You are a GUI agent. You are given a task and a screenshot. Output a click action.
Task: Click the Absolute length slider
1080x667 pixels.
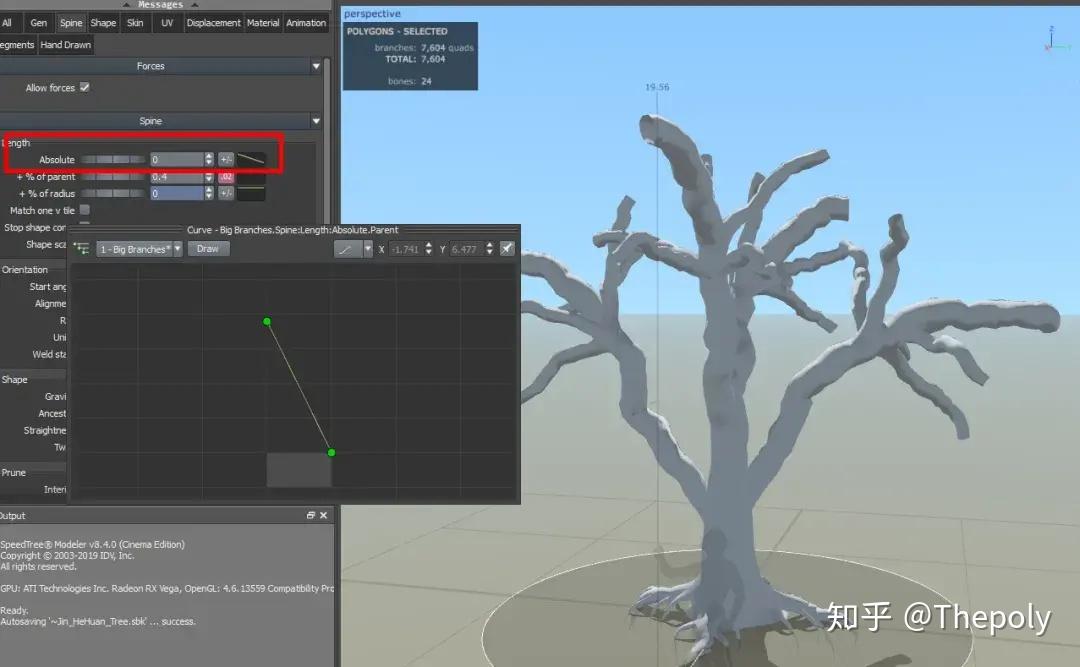(114, 159)
